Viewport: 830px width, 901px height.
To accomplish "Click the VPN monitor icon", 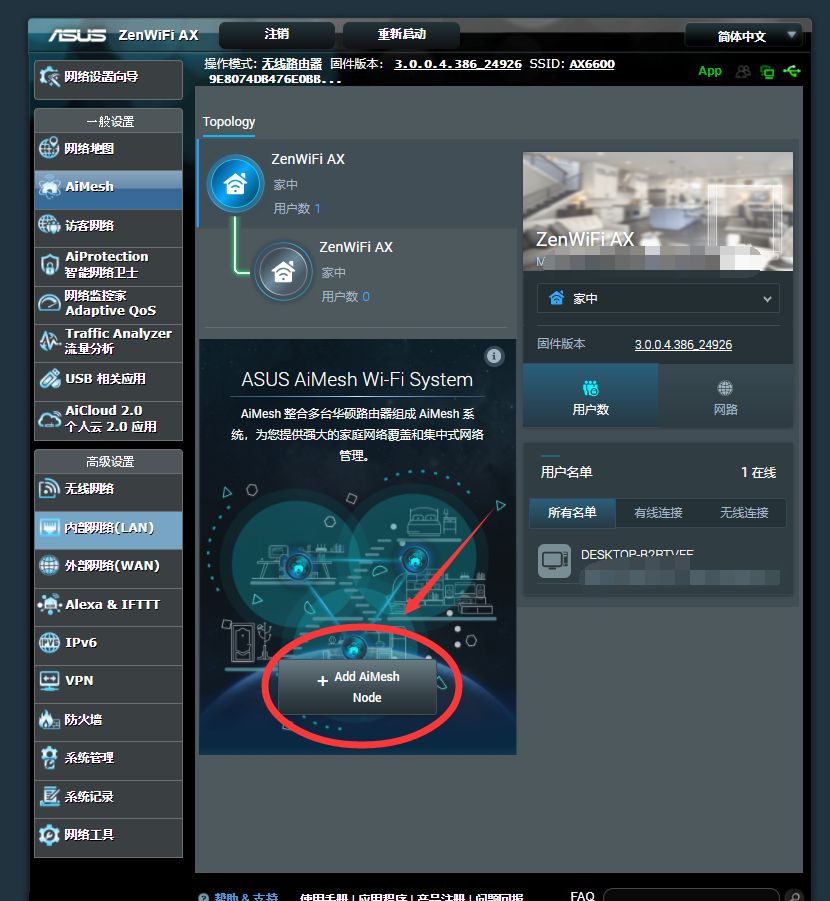I will point(49,681).
